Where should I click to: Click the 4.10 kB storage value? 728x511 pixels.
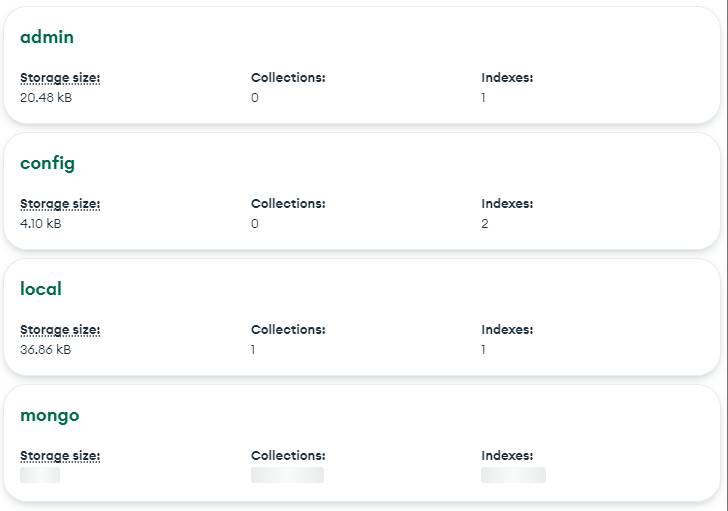41,224
